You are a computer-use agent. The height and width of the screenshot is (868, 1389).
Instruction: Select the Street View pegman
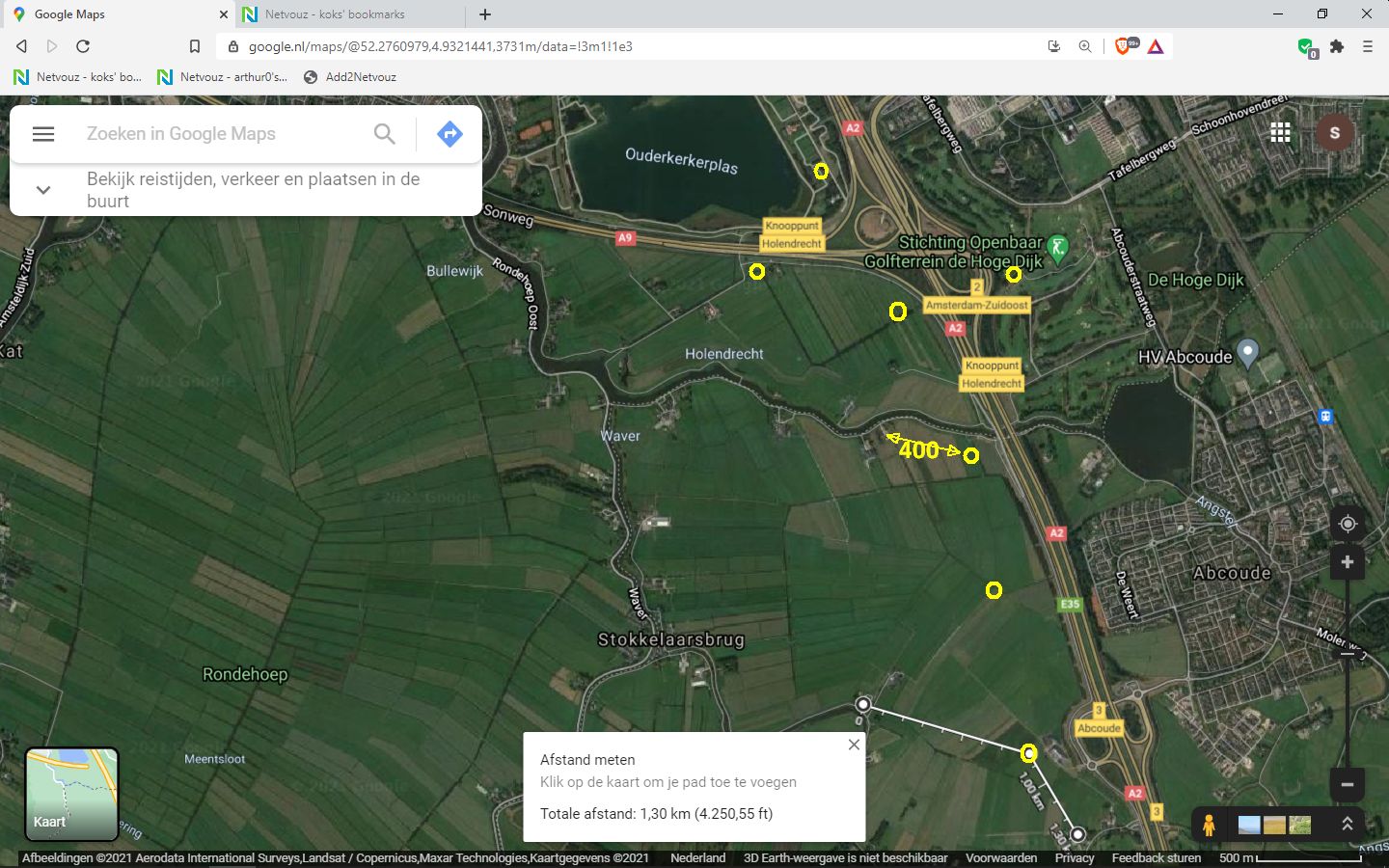[x=1209, y=825]
